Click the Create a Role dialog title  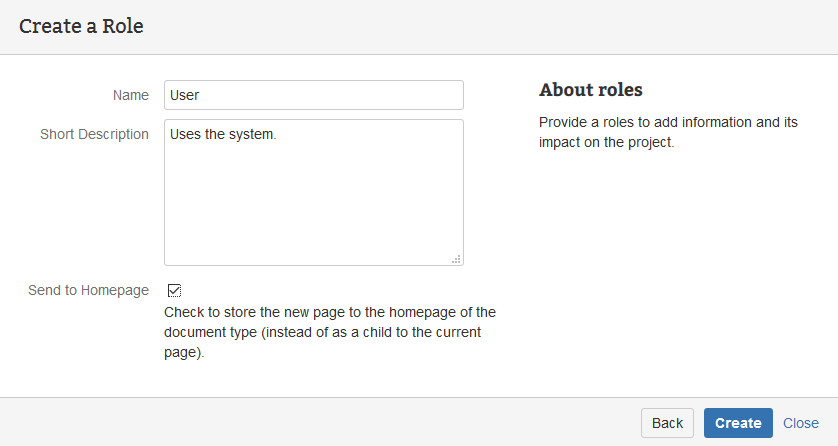(x=81, y=26)
